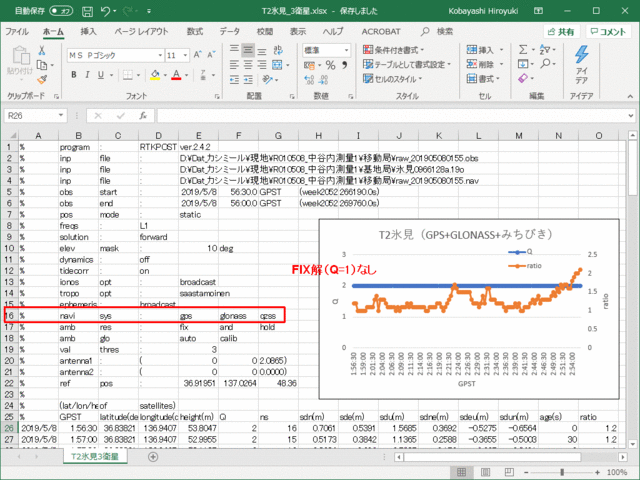Toggle the Page Break Preview button in the status bar

(509, 472)
